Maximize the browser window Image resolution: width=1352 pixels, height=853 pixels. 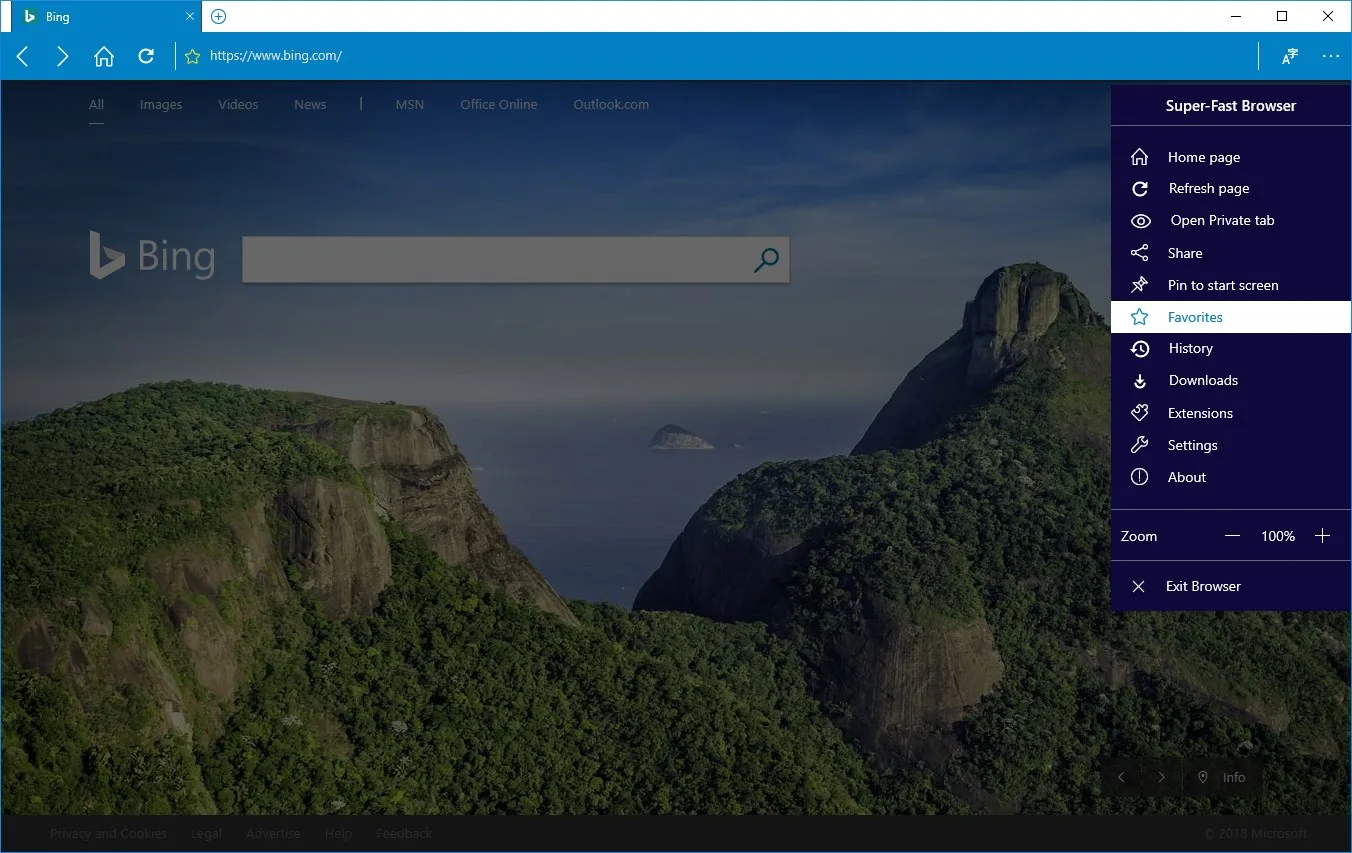coord(1282,16)
